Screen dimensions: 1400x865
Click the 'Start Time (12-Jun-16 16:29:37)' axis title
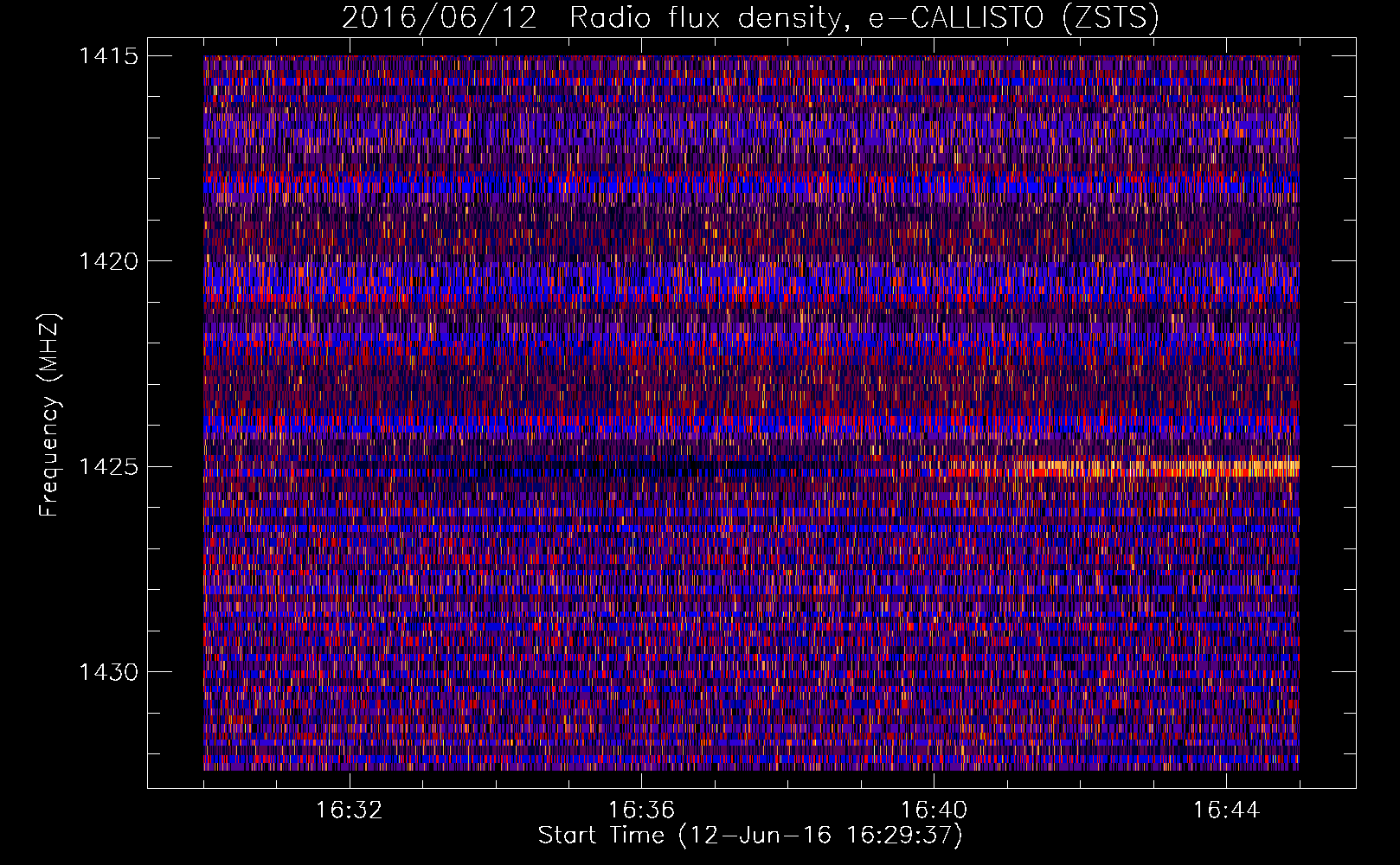click(x=750, y=836)
